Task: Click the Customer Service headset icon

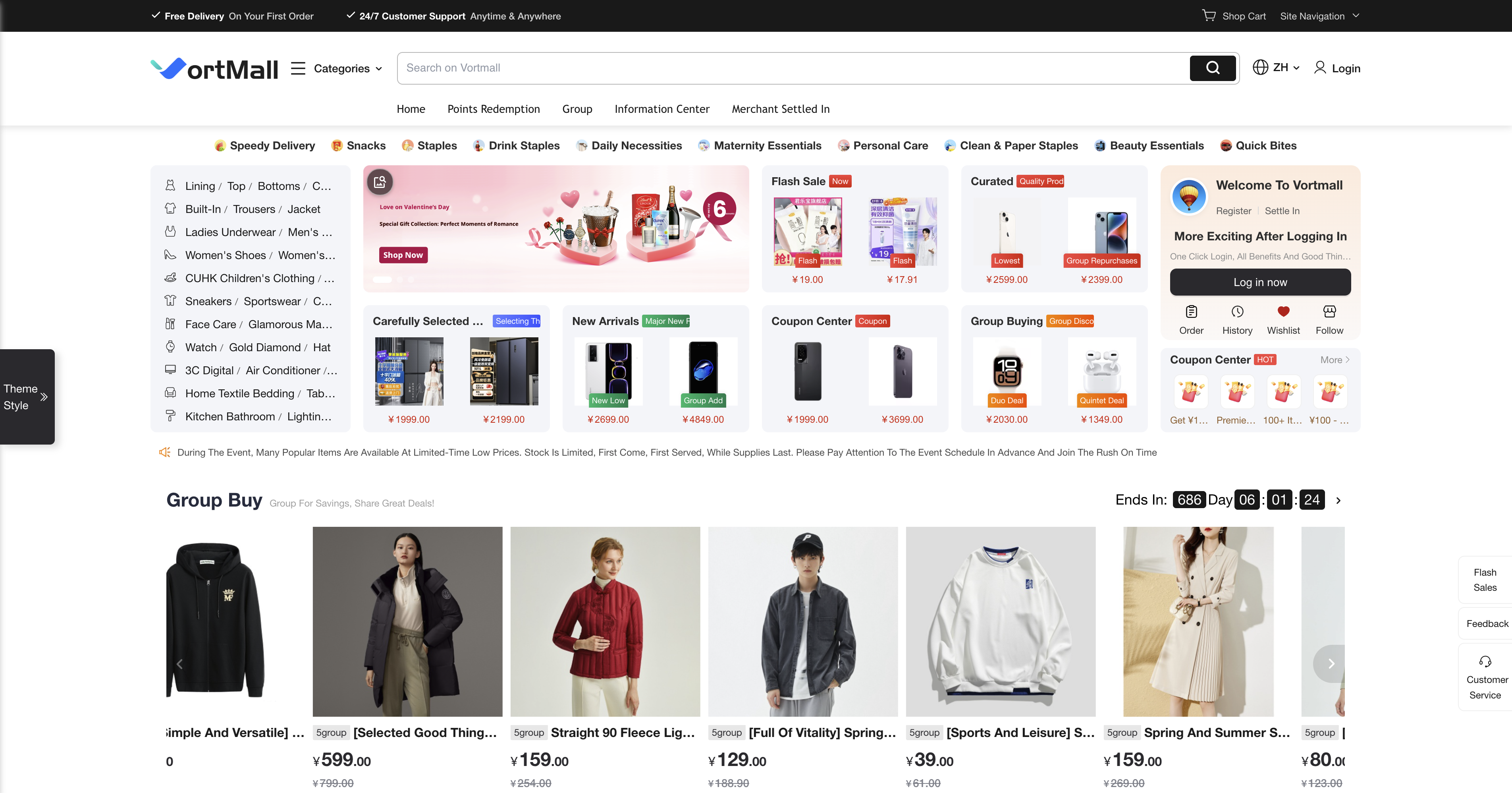Action: [1485, 662]
